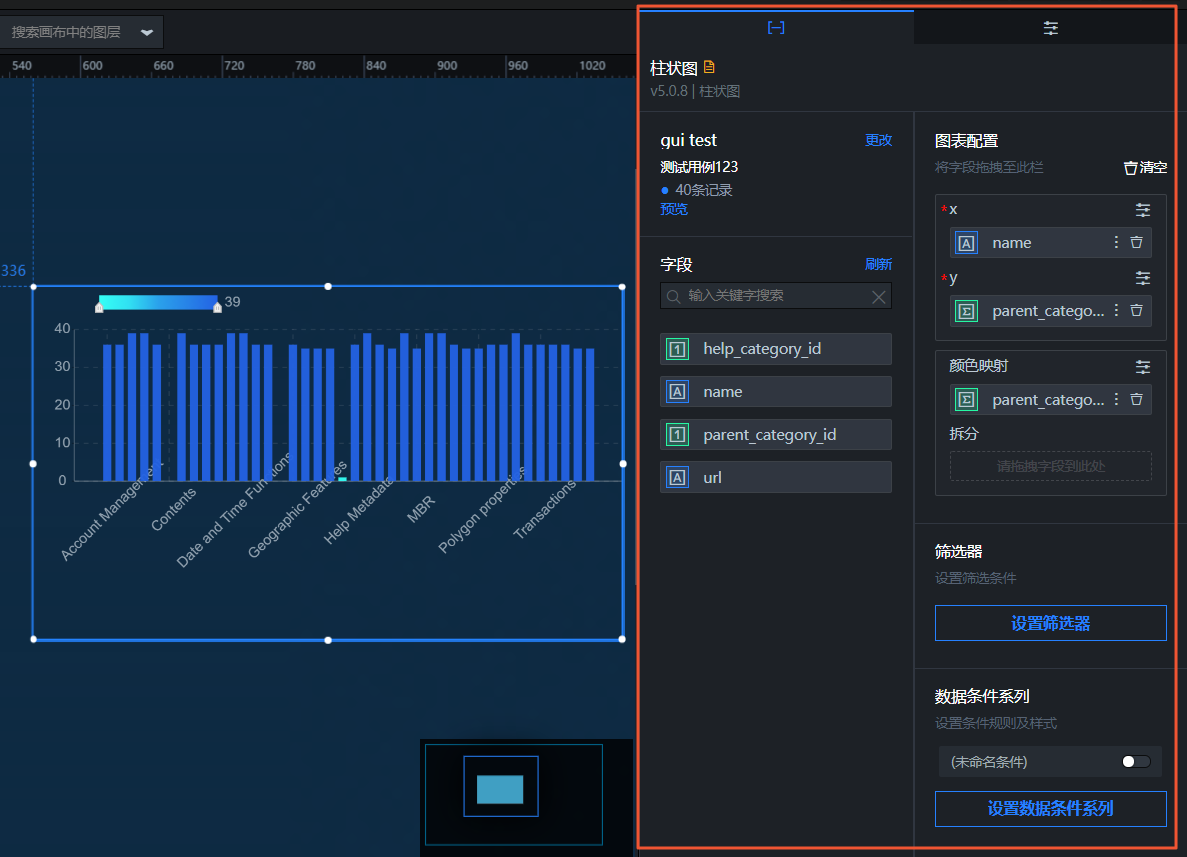Click the 拆分 drop zone 请拖拽字段到此处

[1051, 466]
